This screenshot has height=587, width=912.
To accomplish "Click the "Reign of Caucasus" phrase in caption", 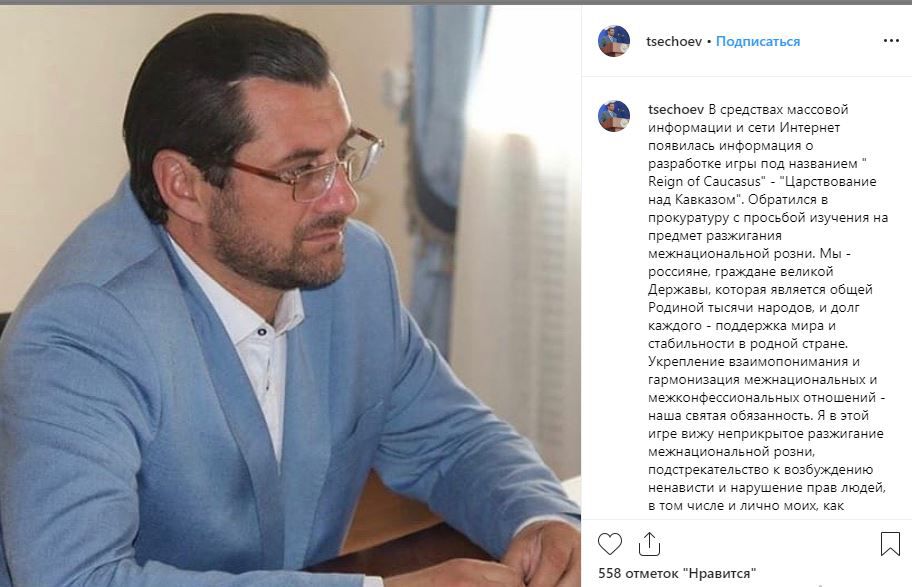I will (704, 182).
